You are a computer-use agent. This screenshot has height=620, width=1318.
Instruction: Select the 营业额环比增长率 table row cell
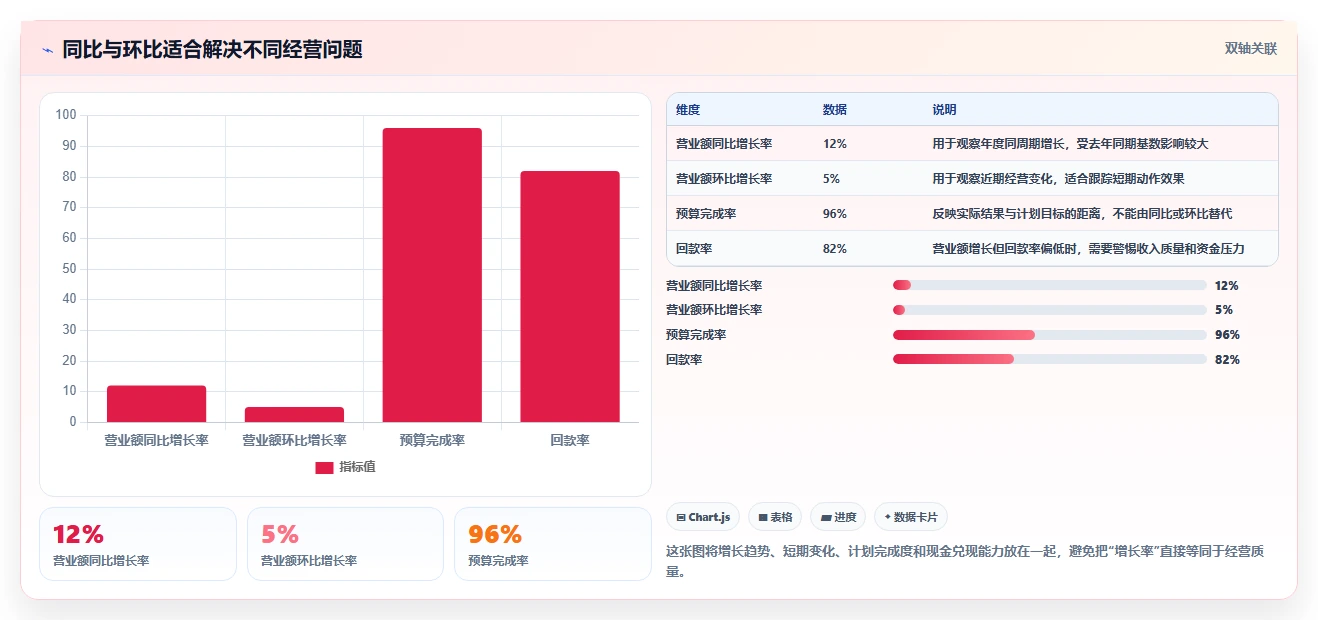[x=724, y=179]
